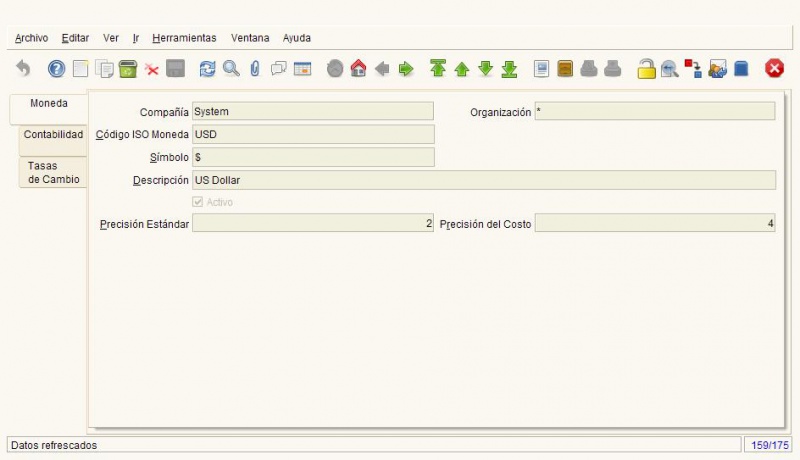
Task: Open the Ir menu
Action: pos(136,38)
